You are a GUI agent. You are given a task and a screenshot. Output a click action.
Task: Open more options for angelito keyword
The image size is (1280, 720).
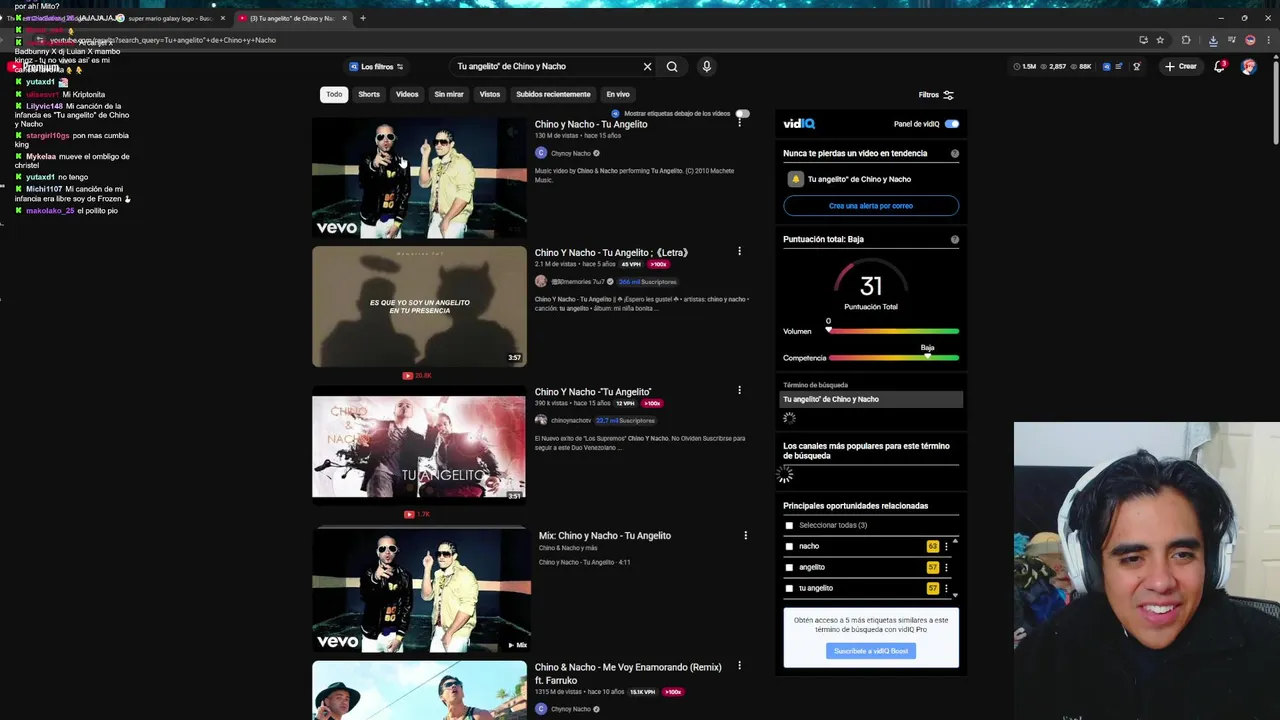click(x=946, y=568)
